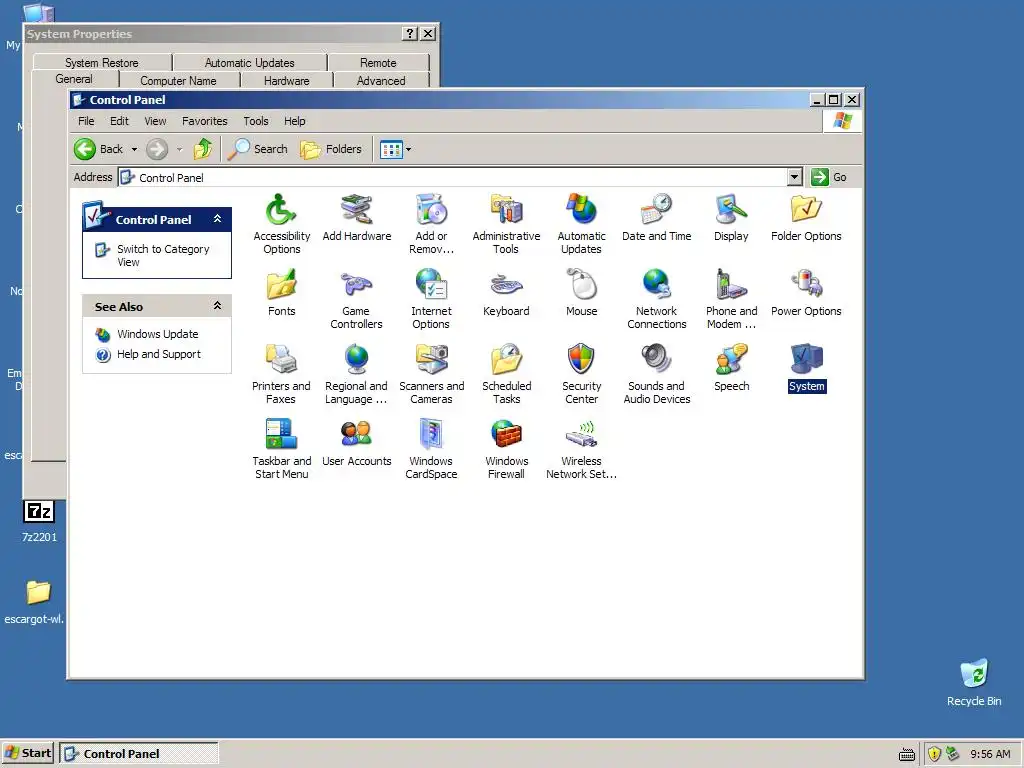This screenshot has width=1024, height=768.
Task: Select the Display icon
Action: [731, 217]
